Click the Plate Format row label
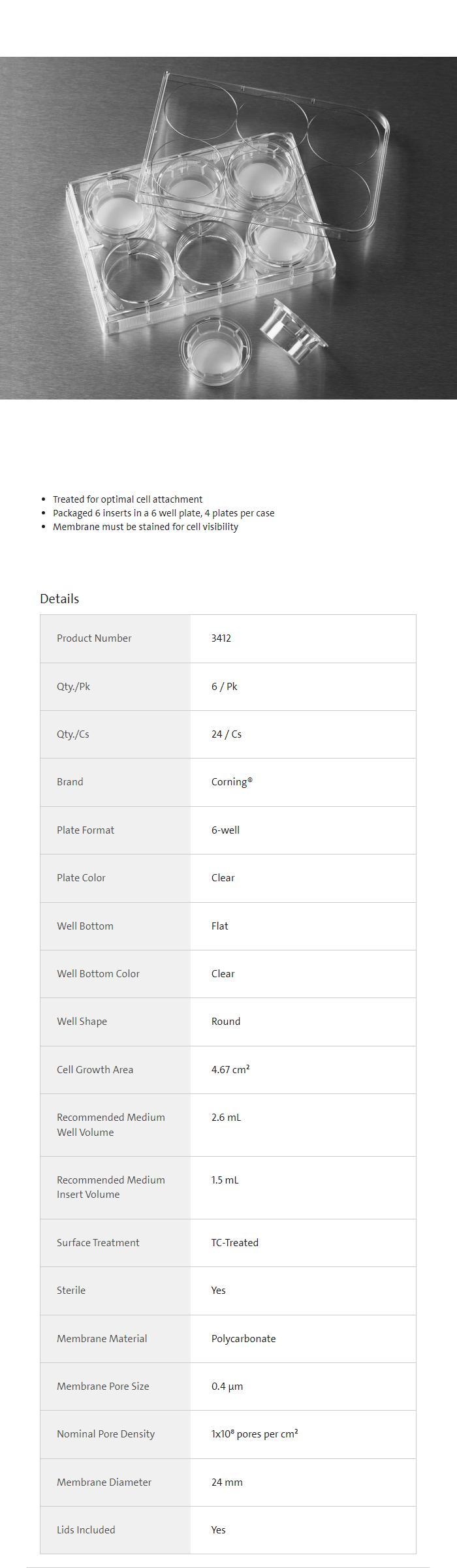This screenshot has height=1568, width=457. tap(86, 830)
